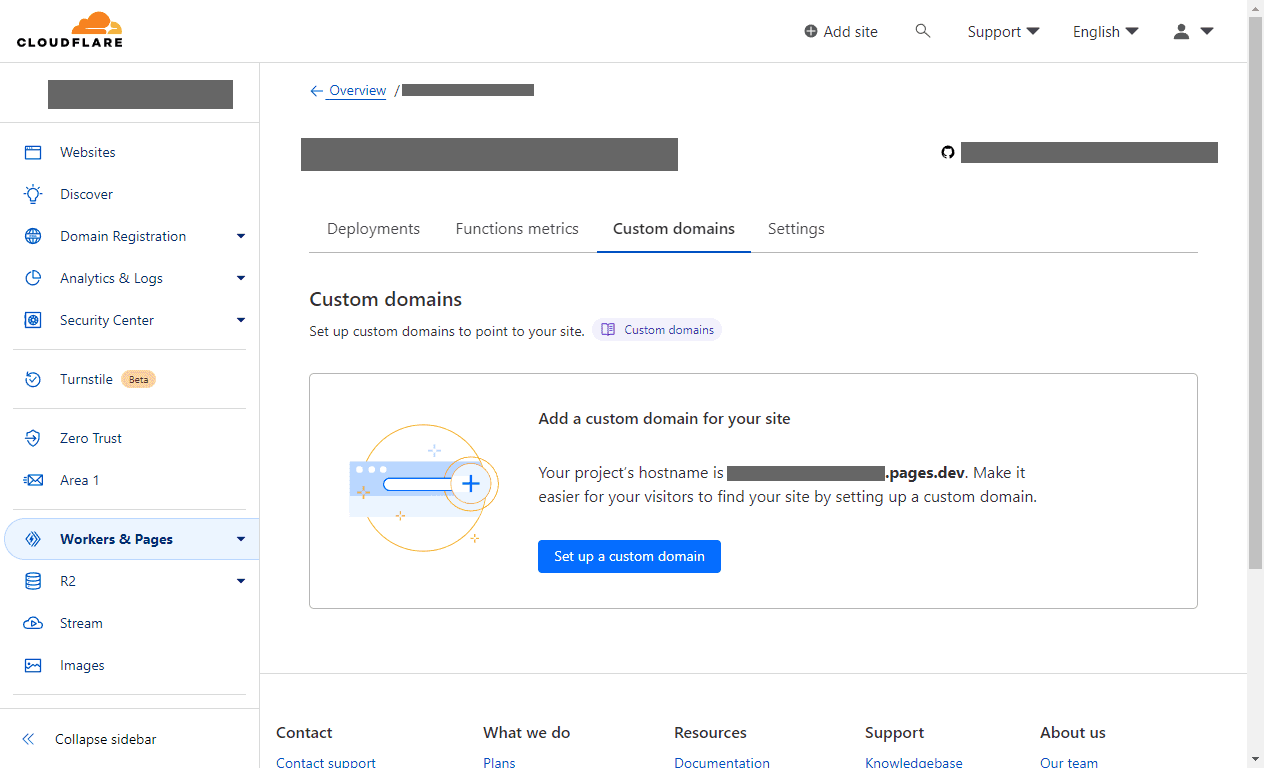The image size is (1264, 768).
Task: Expand the Security Center arrow
Action: coord(240,320)
